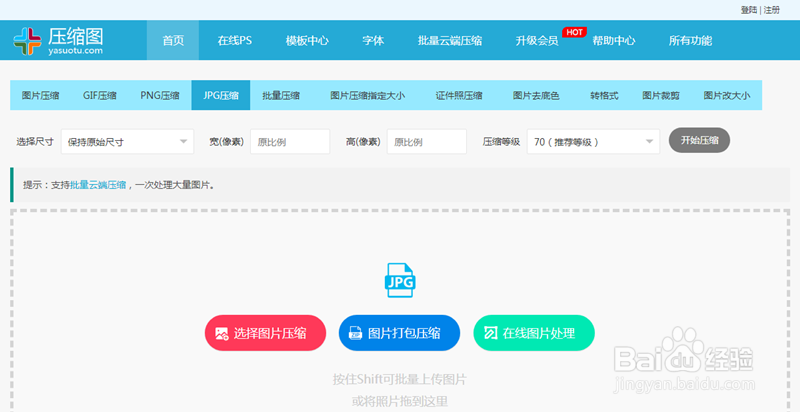Open 帮助中心 in the navigation bar
Screen dimensions: 800x412
pyautogui.click(x=613, y=41)
